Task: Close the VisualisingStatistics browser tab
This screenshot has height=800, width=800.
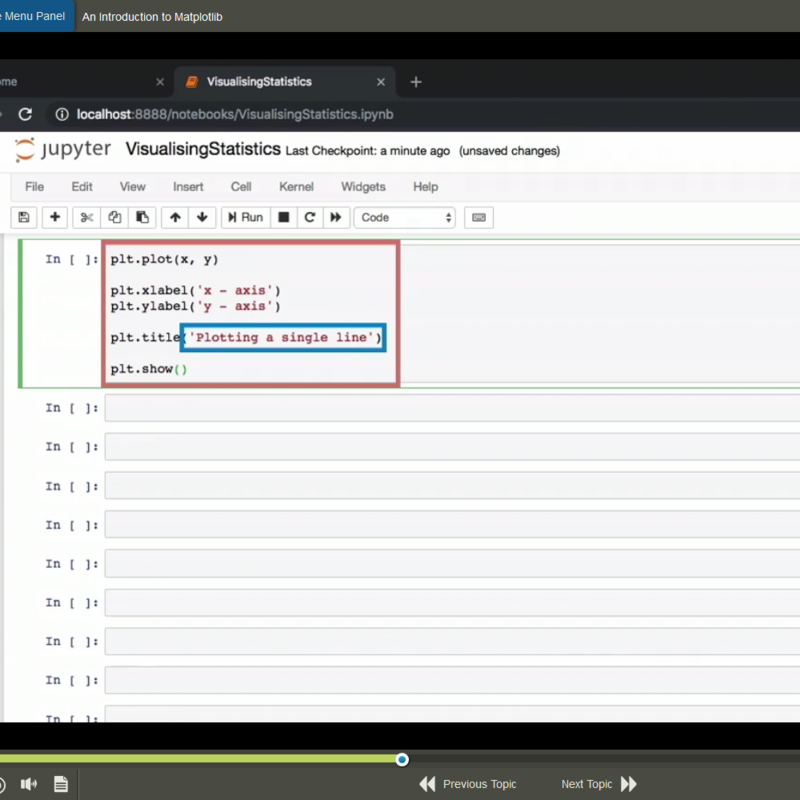Action: click(x=381, y=82)
